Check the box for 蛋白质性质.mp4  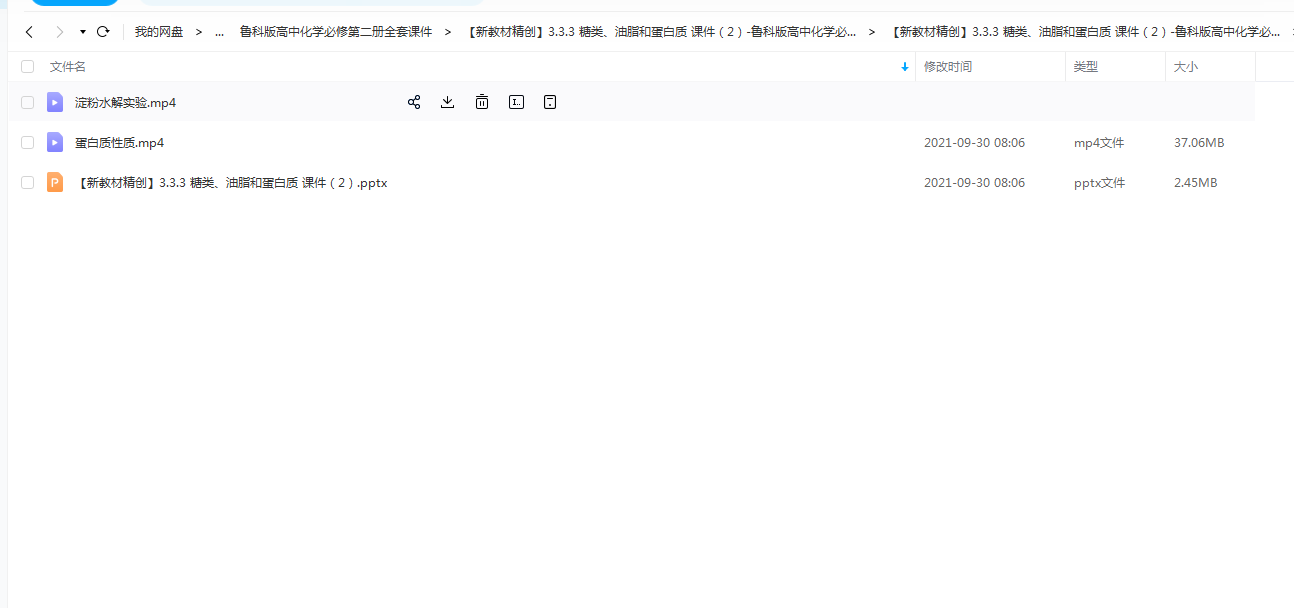click(28, 143)
